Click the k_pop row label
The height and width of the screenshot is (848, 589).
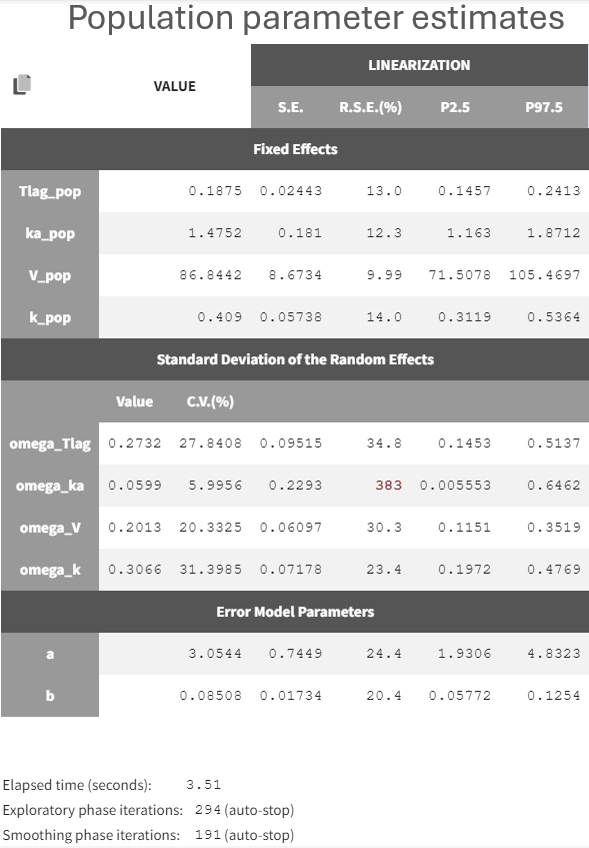(50, 317)
